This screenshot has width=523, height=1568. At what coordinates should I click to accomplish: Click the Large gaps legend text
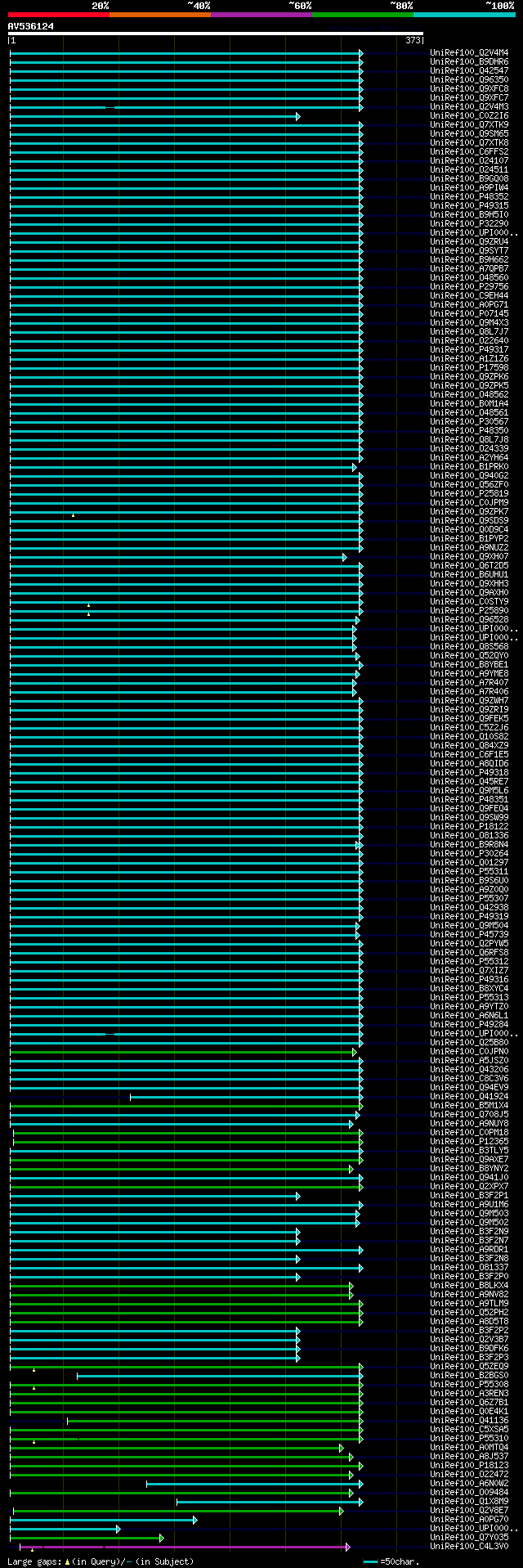(101, 1561)
